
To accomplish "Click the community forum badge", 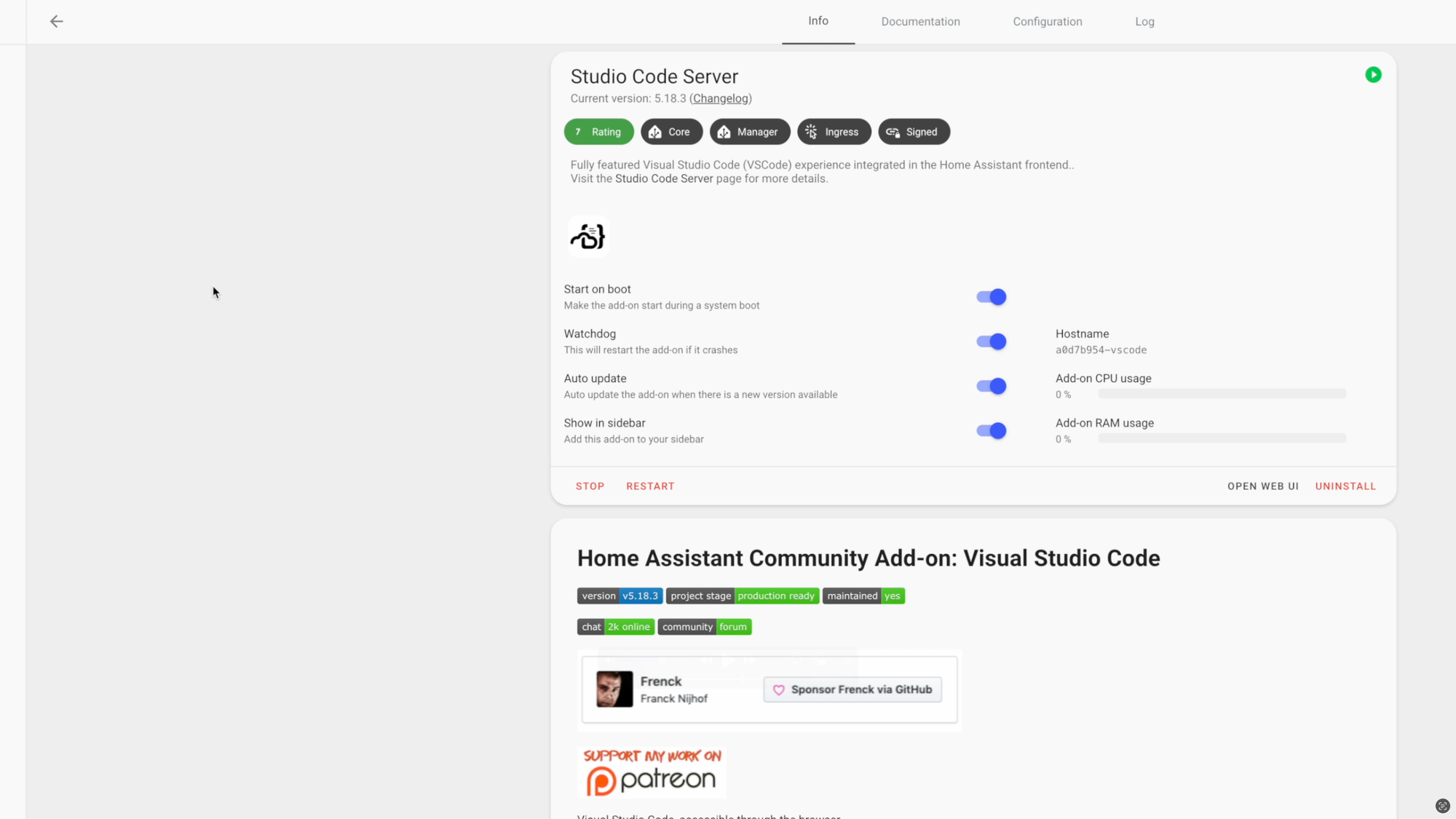I will click(x=705, y=627).
